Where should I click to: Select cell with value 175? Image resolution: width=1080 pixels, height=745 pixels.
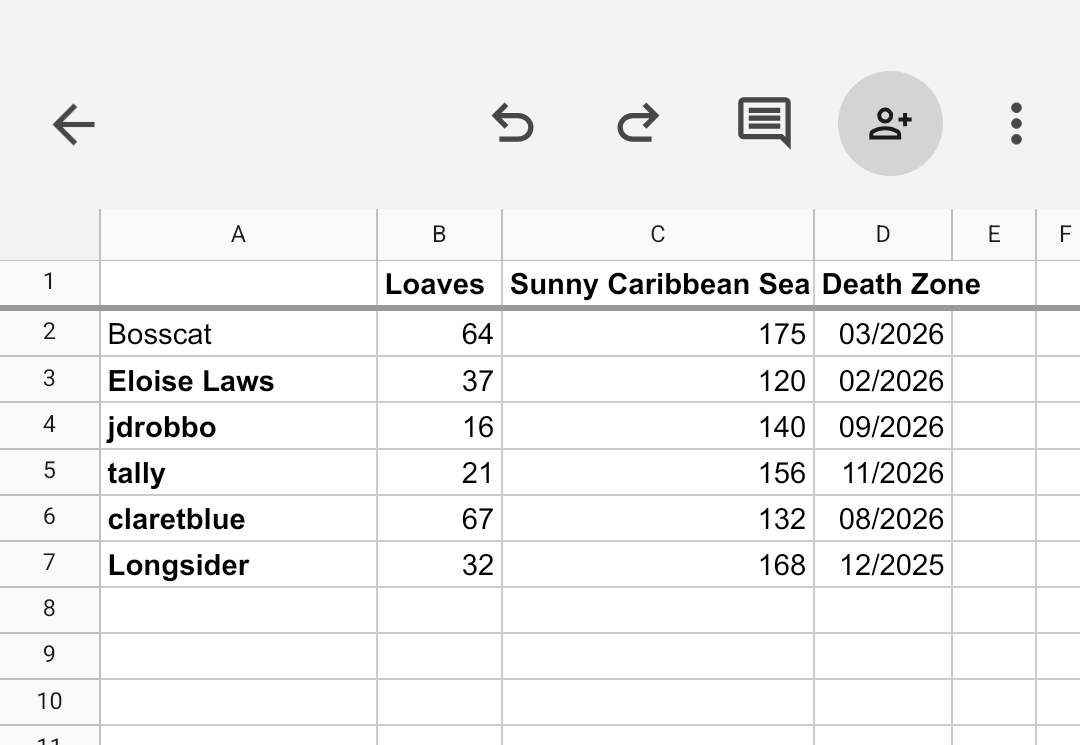click(x=658, y=333)
